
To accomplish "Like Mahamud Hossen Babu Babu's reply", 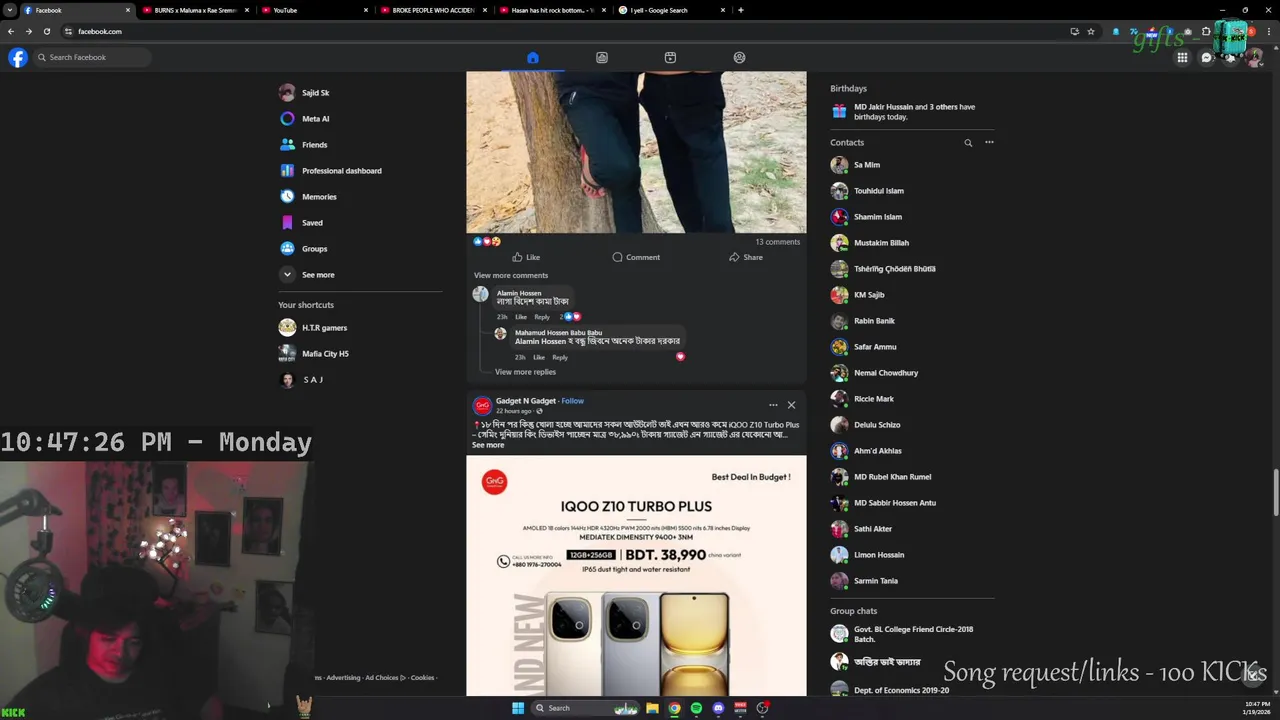I will 538,357.
